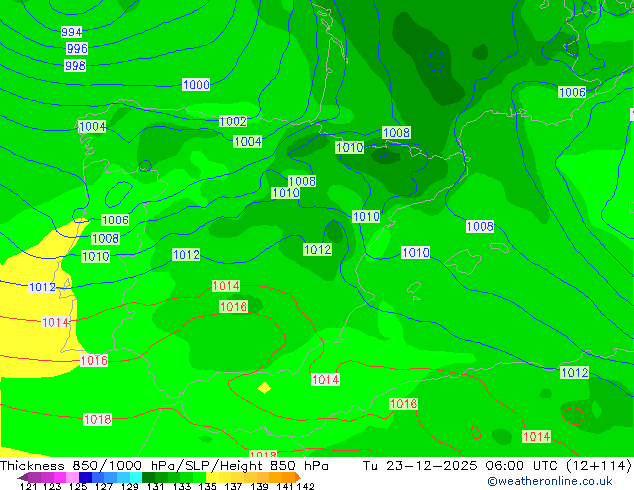
Task: Click the 994 isobar label
Action: click(72, 32)
